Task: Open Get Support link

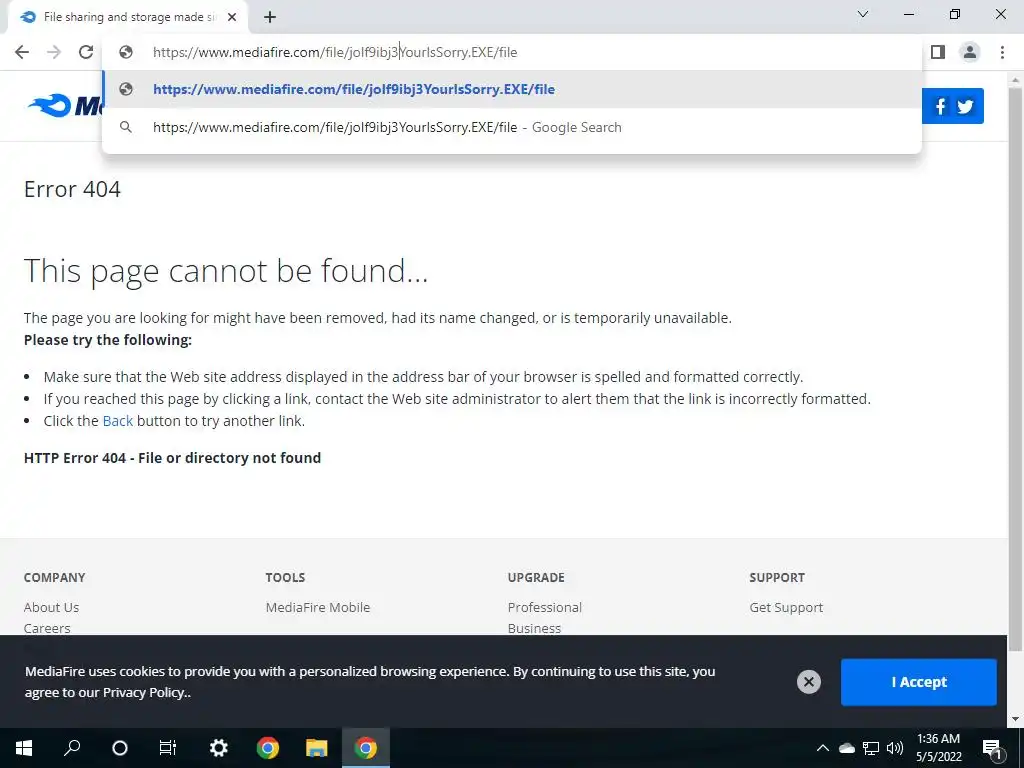Action: (x=786, y=607)
